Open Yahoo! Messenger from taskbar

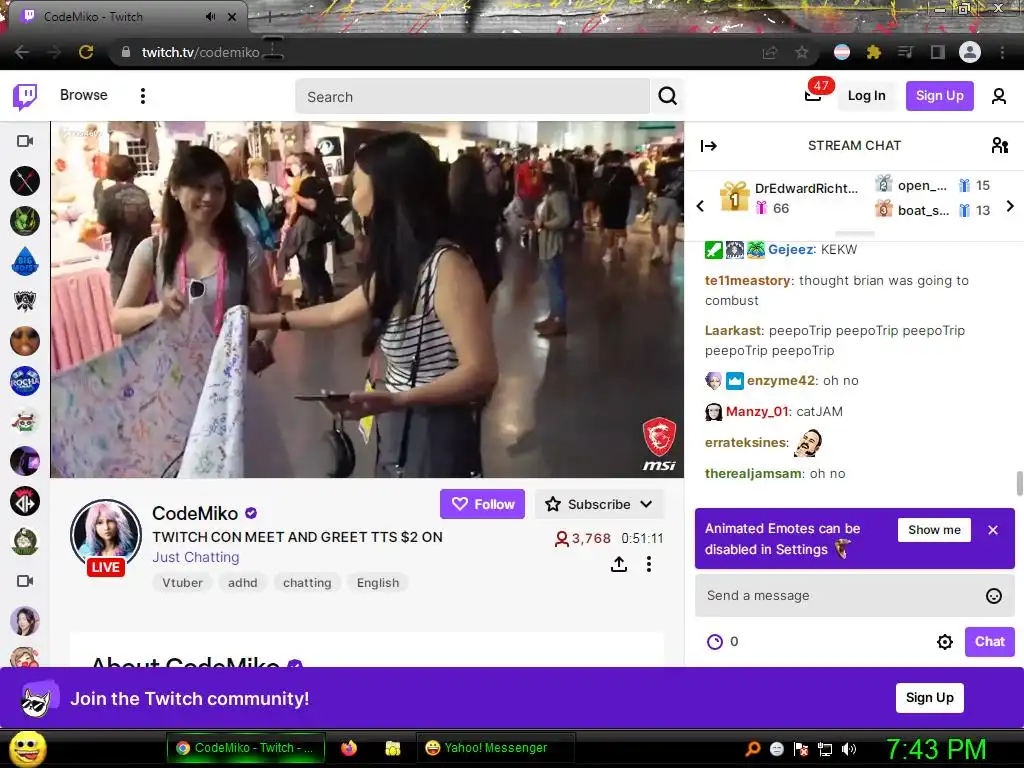(x=496, y=748)
